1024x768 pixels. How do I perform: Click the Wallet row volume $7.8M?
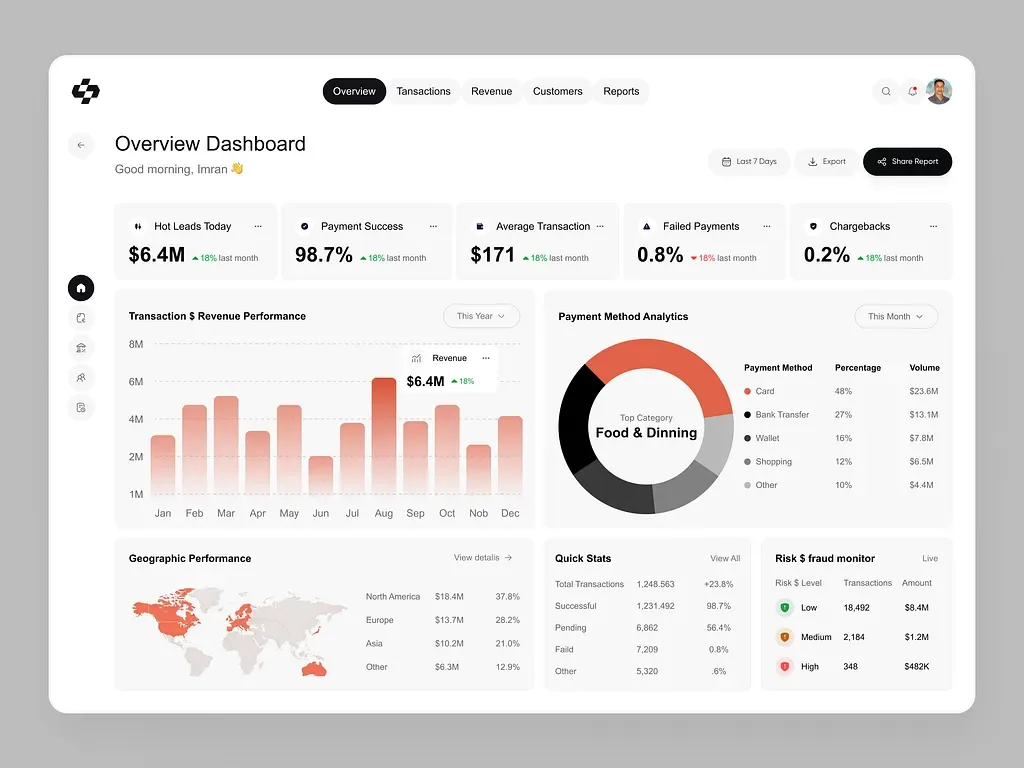pos(921,438)
